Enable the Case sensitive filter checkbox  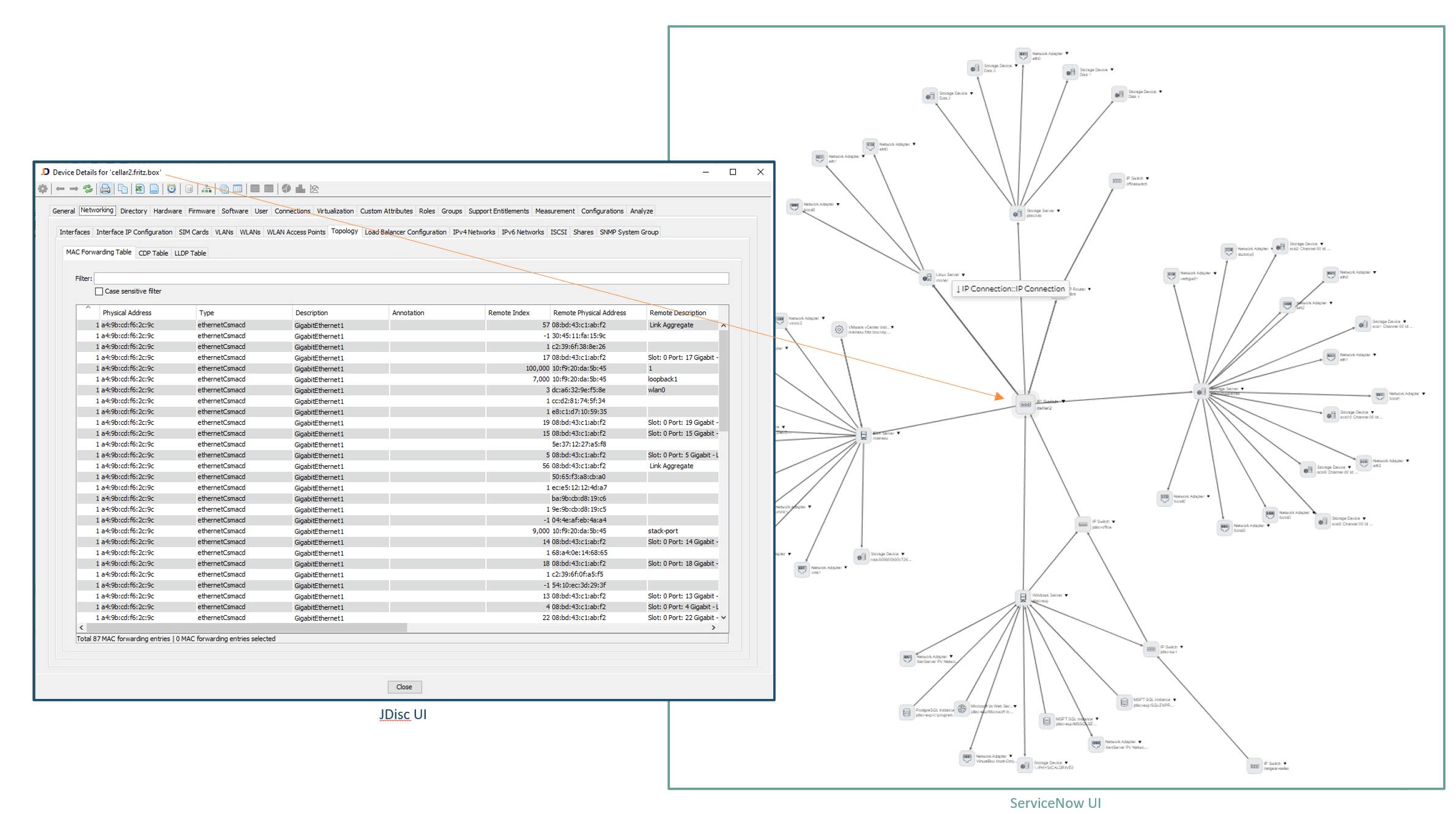pos(99,292)
